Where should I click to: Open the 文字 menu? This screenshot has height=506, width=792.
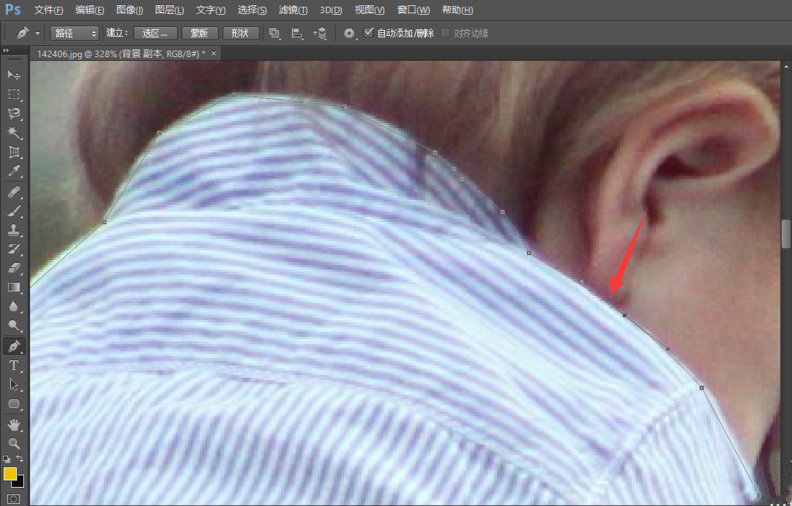(x=211, y=10)
